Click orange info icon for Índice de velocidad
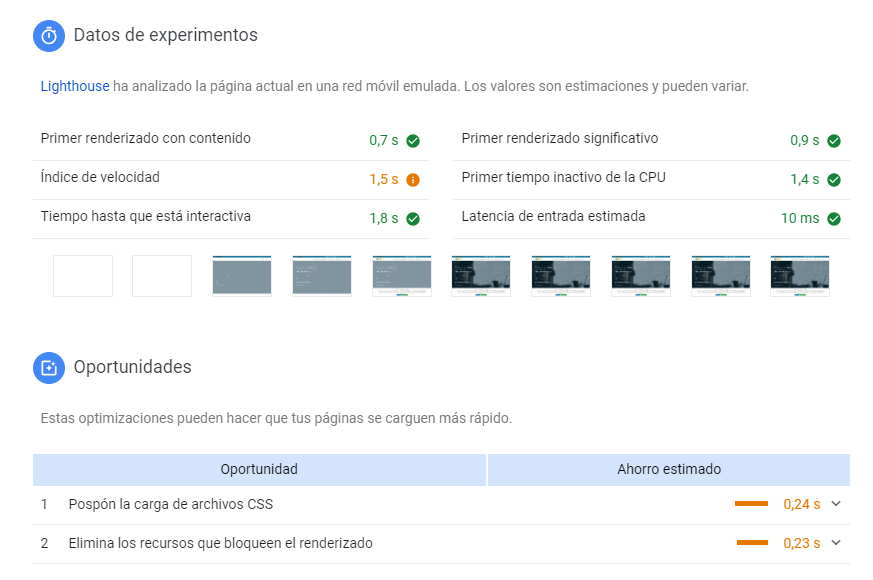This screenshot has height=580, width=873. [413, 180]
